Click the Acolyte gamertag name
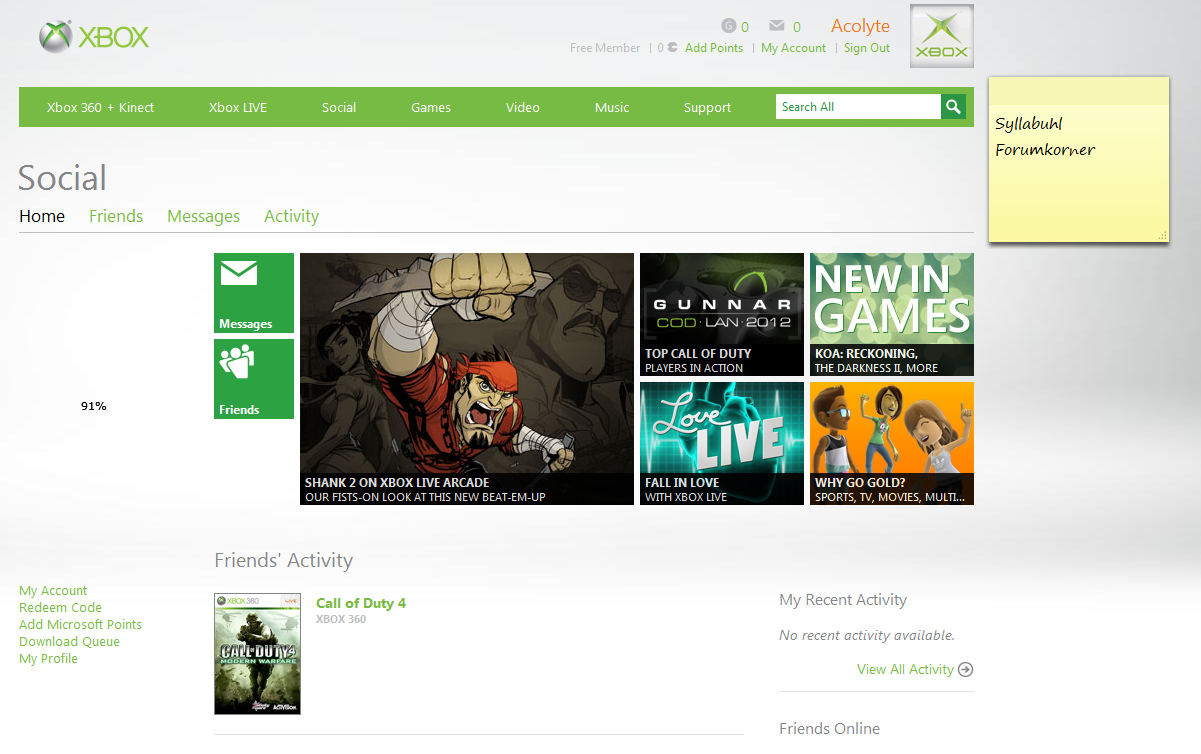 click(860, 26)
